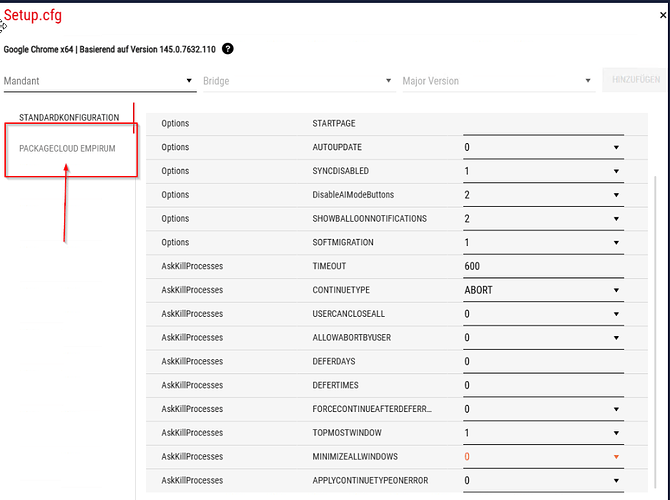Open the Major Version dropdown
Viewport: 670px width, 500px height.
(x=496, y=81)
